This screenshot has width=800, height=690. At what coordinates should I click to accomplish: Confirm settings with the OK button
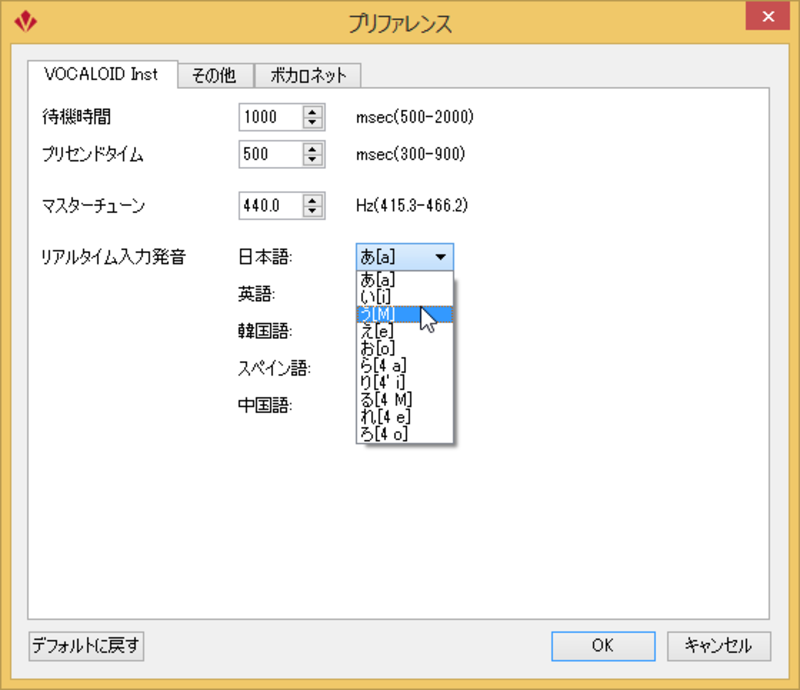pos(603,646)
